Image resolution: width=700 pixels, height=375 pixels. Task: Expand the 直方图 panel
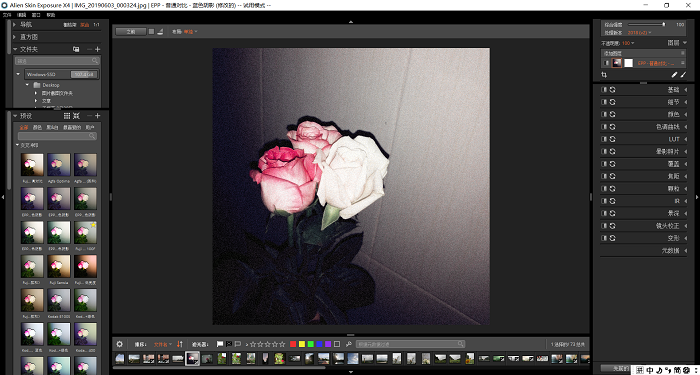[15, 37]
